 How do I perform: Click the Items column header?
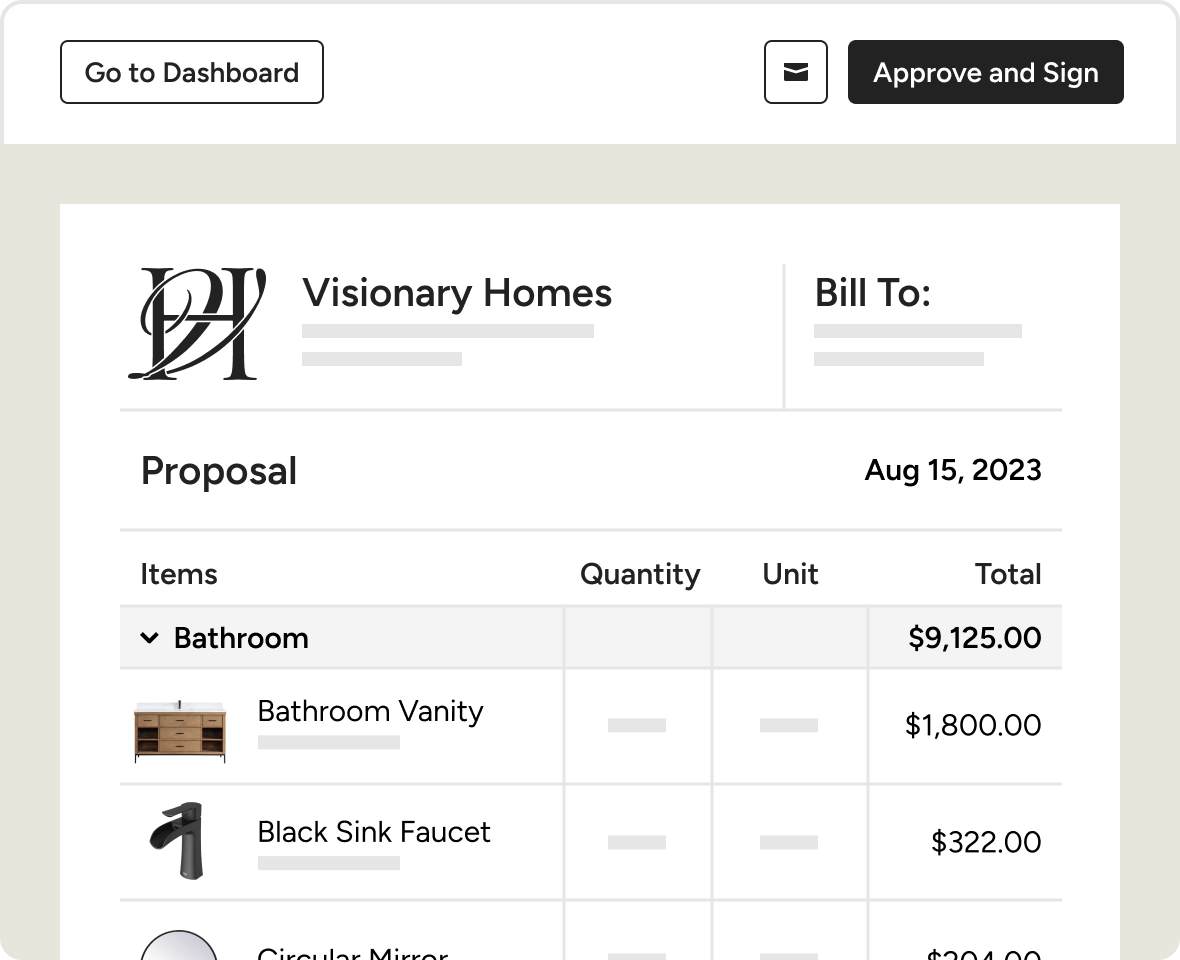tap(179, 574)
